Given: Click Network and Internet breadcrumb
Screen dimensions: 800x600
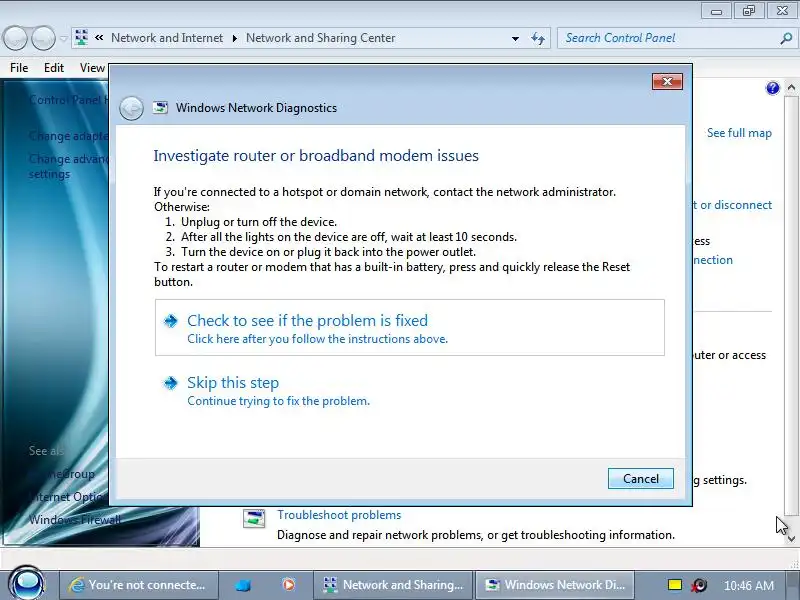Looking at the screenshot, I should [x=167, y=38].
